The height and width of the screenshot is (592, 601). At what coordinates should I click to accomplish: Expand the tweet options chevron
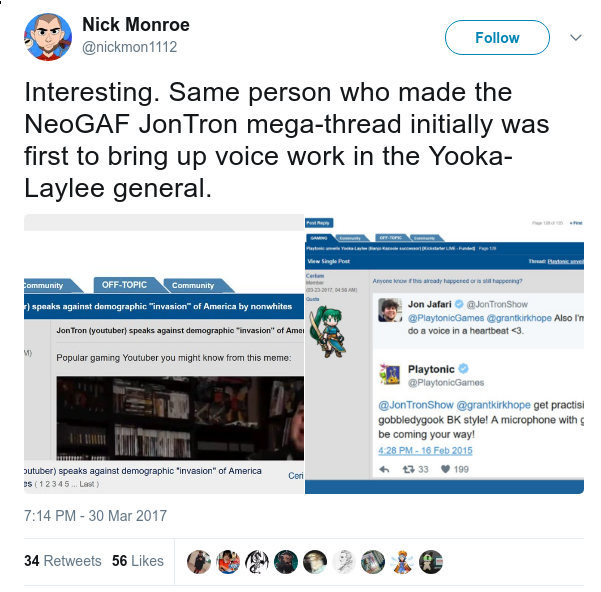pos(576,38)
